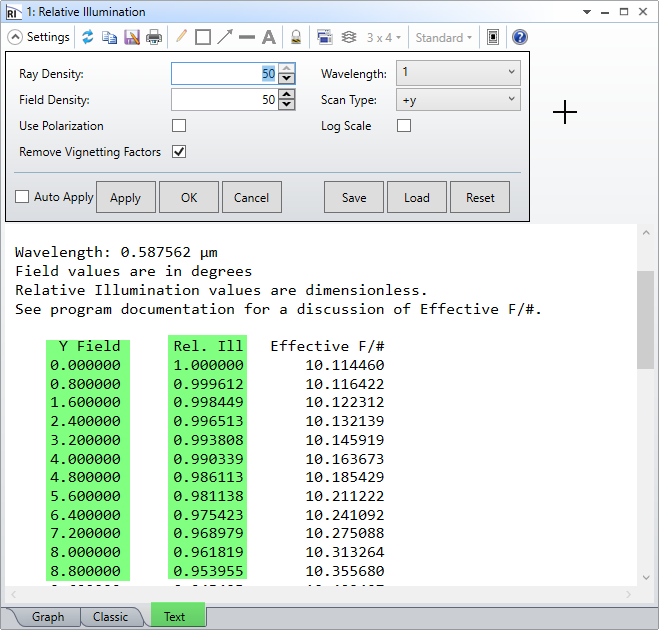Screen dimensions: 659x630
Task: Click the horizontal scroll right arrow
Action: coord(628,594)
